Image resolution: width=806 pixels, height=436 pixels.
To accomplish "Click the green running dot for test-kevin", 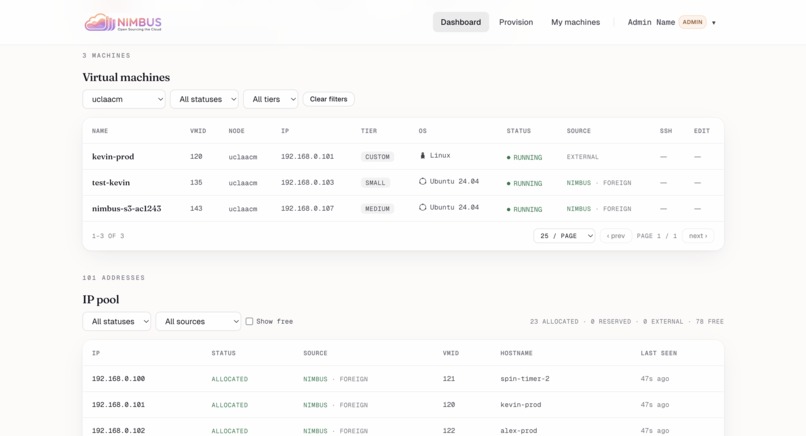I will (508, 184).
